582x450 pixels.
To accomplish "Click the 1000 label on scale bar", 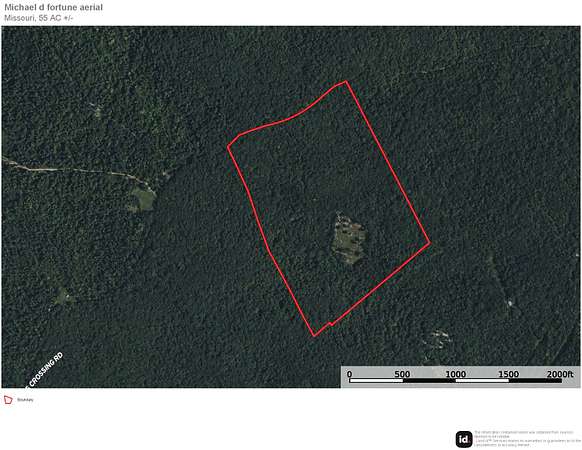I will click(x=455, y=374).
